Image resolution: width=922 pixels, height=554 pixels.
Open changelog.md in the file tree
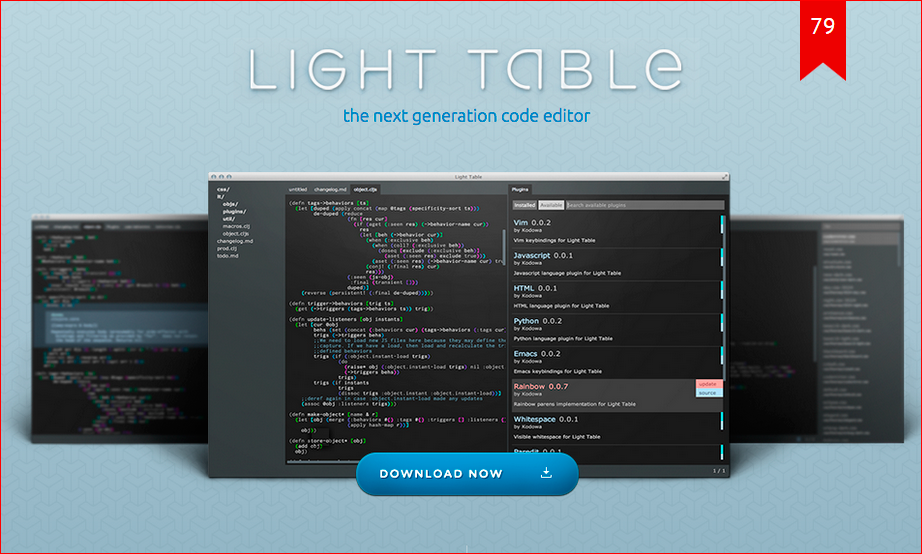[235, 241]
